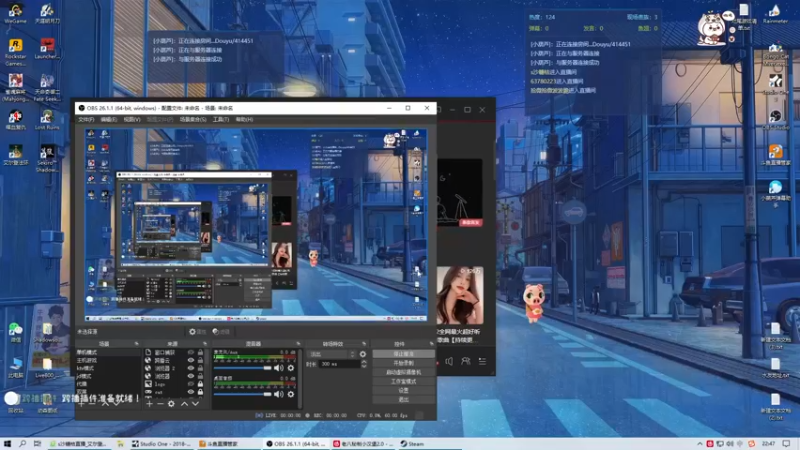Enable 工作室模式 studio mode button
Viewport: 800px width, 450px height.
click(404, 381)
